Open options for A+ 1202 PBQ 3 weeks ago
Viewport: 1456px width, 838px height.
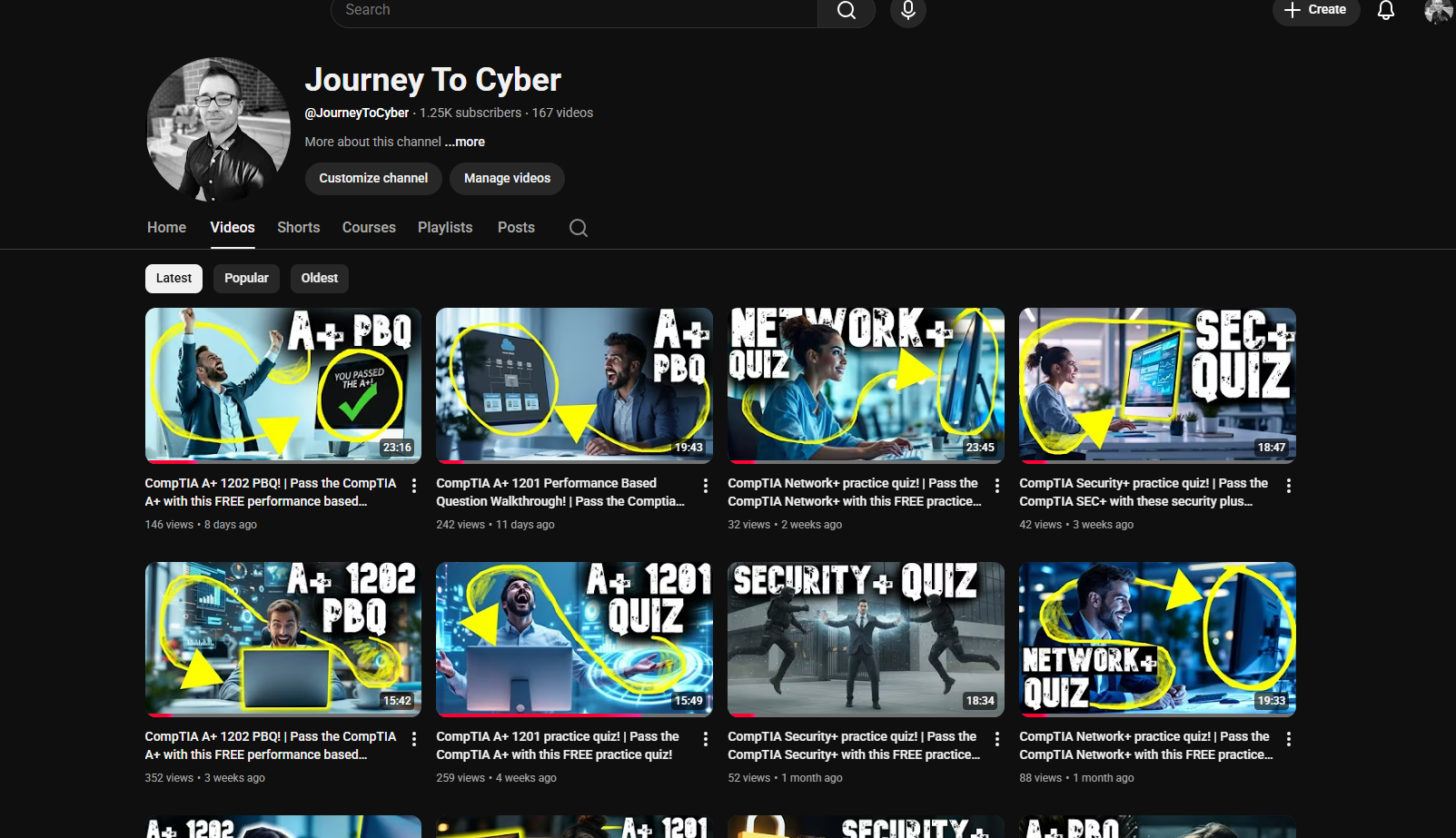tap(414, 739)
